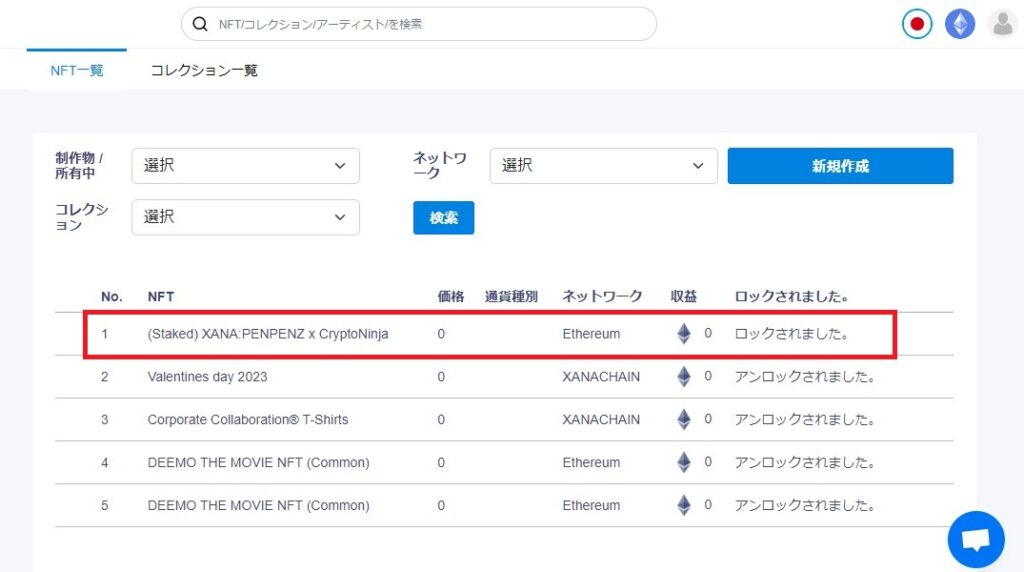Screen dimensions: 1024x572
Task: Click Ethereum icon in Valentines day 2023 row
Action: point(684,377)
